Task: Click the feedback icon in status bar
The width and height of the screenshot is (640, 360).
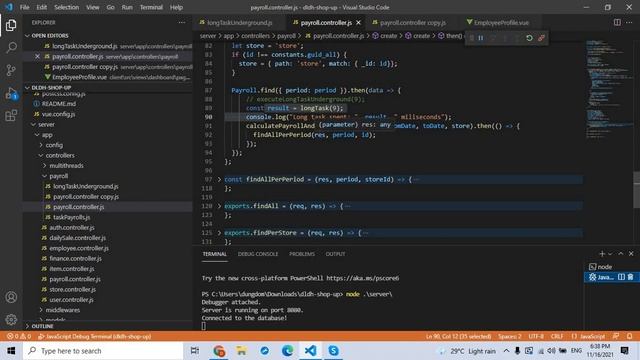Action: [616, 336]
